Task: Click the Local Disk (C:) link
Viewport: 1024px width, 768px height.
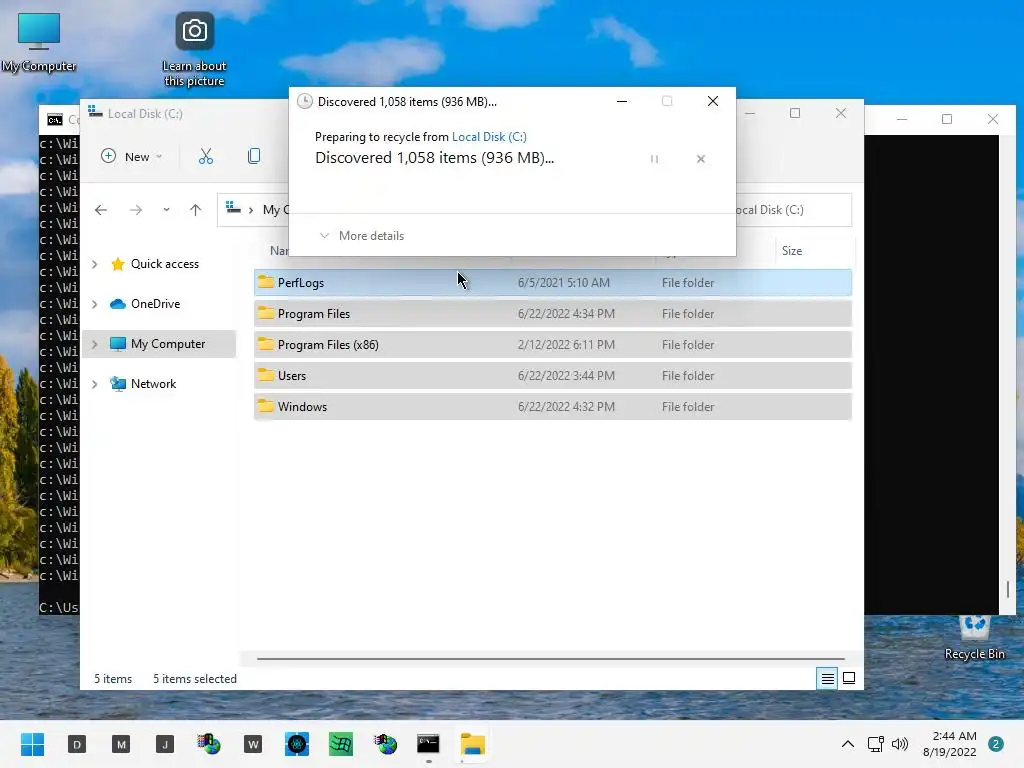Action: [x=489, y=136]
